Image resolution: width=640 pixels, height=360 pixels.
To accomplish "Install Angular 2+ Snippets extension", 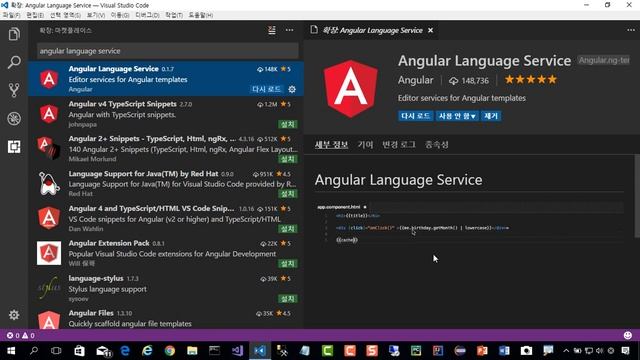I will [288, 159].
